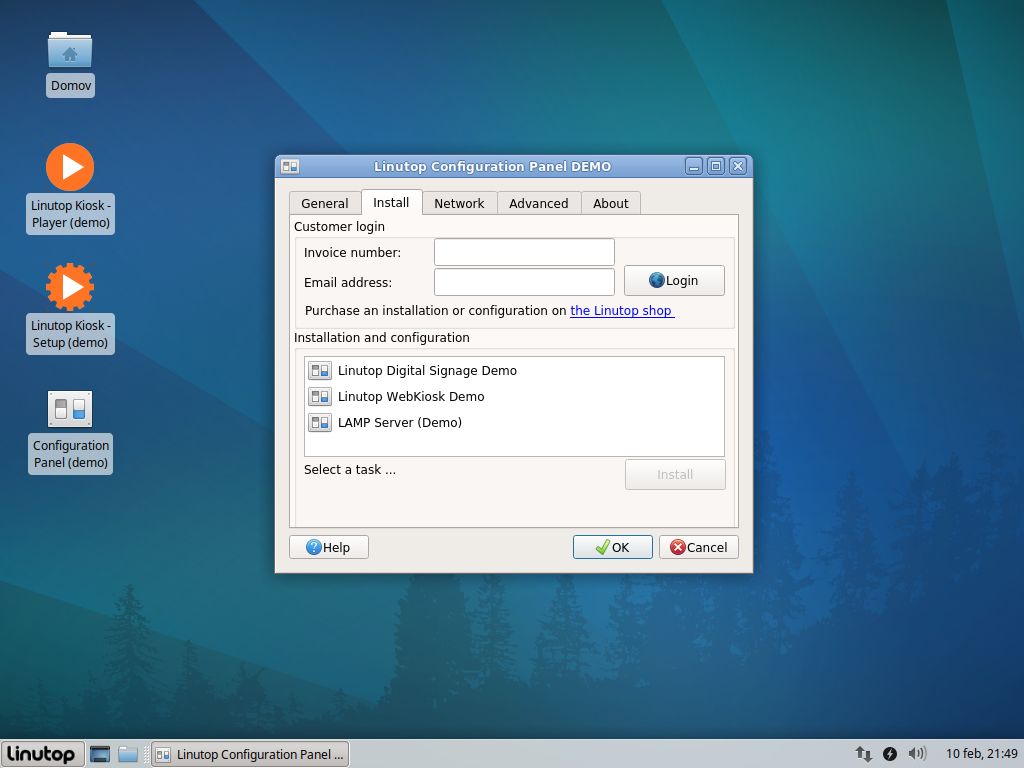Screen dimensions: 1024x768
Task: Click the 'Customer login' section label
Action: pyautogui.click(x=339, y=227)
